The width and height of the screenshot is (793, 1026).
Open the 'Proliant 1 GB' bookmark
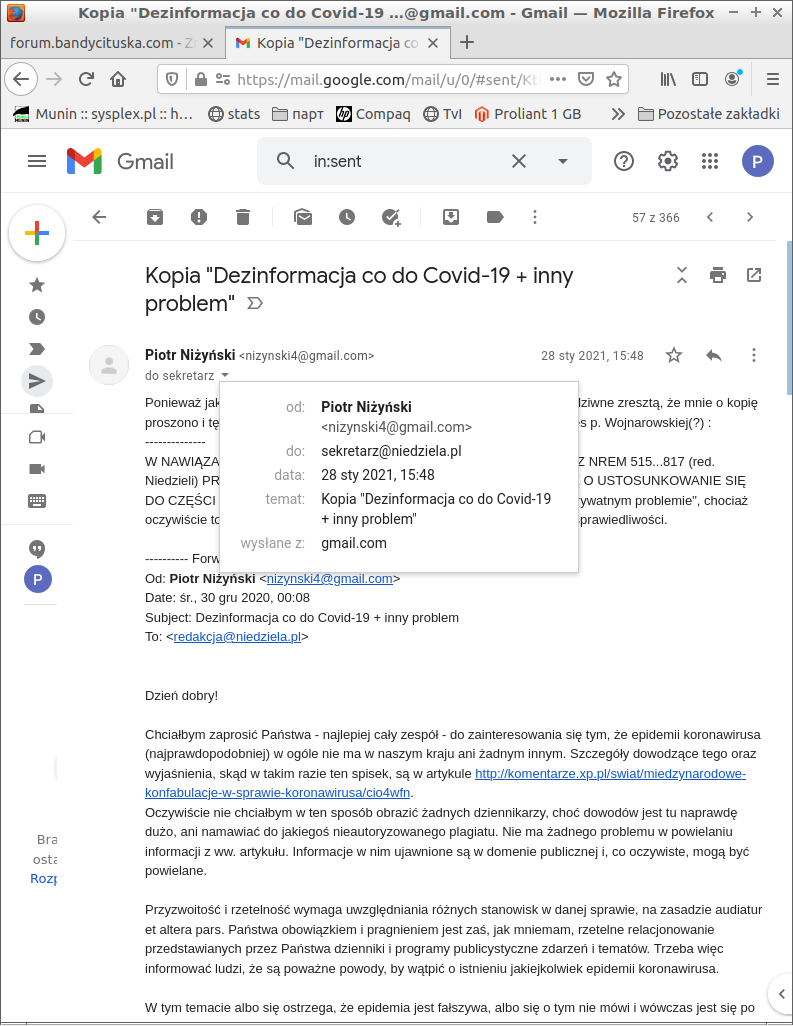(x=527, y=114)
